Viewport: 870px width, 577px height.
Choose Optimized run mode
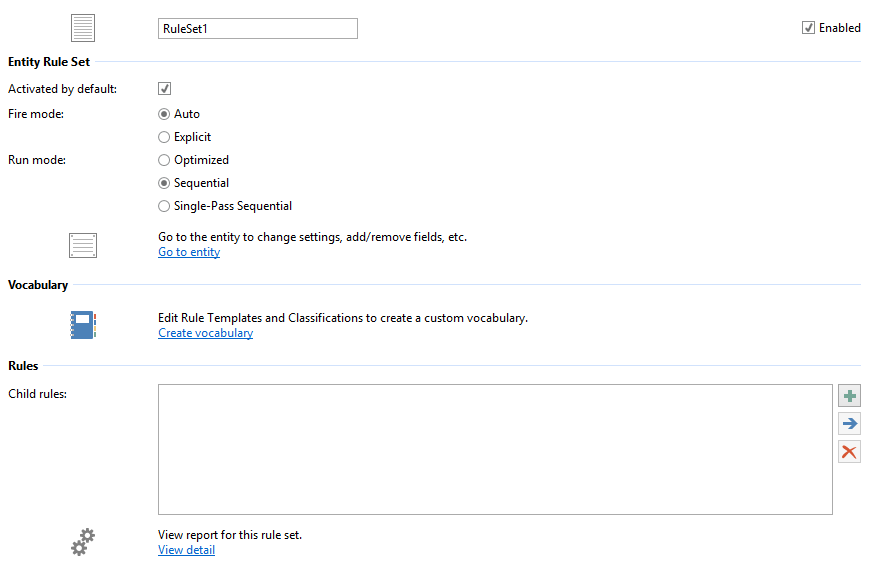[165, 160]
